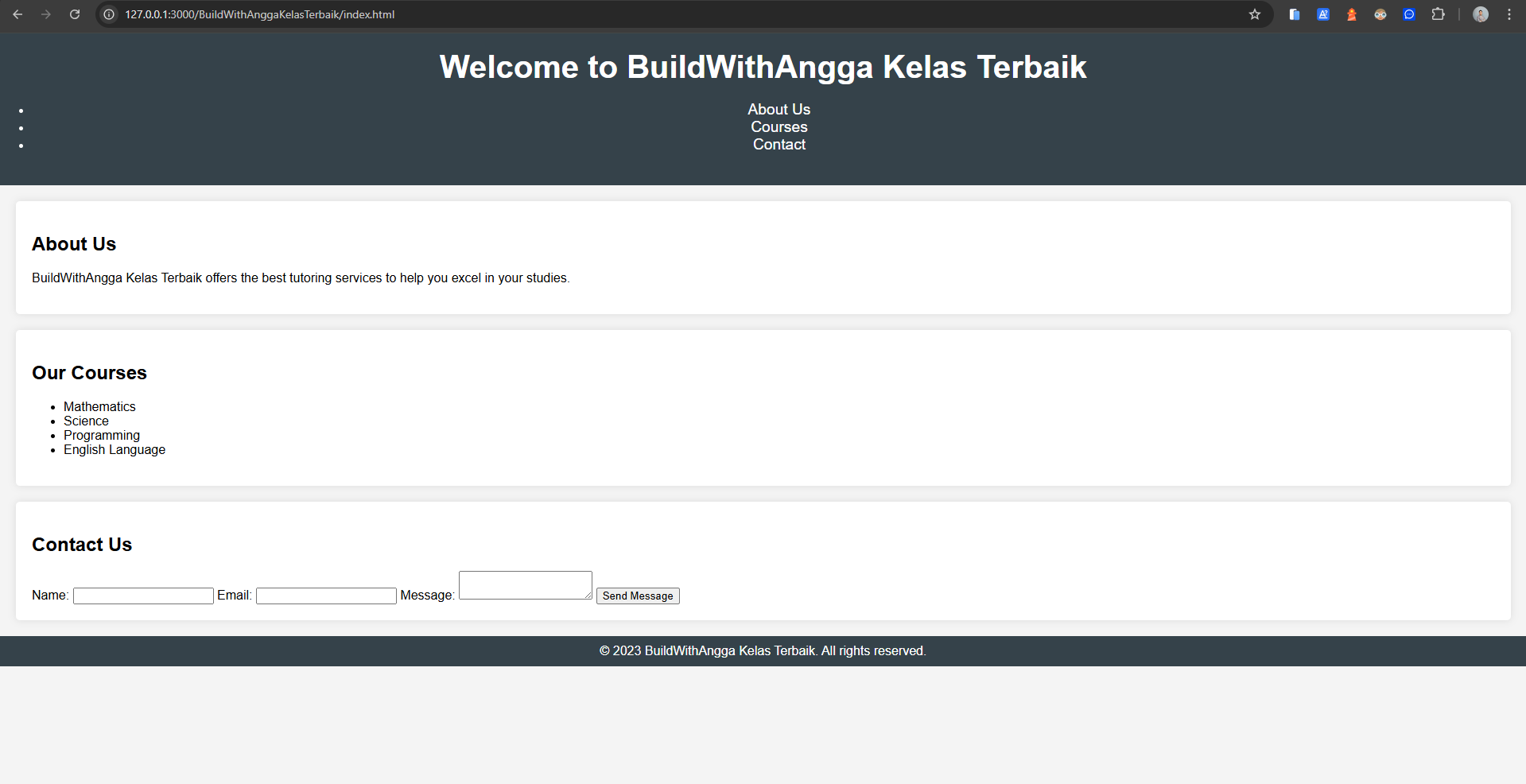The width and height of the screenshot is (1526, 784).
Task: Click the Science course item
Action: click(86, 421)
